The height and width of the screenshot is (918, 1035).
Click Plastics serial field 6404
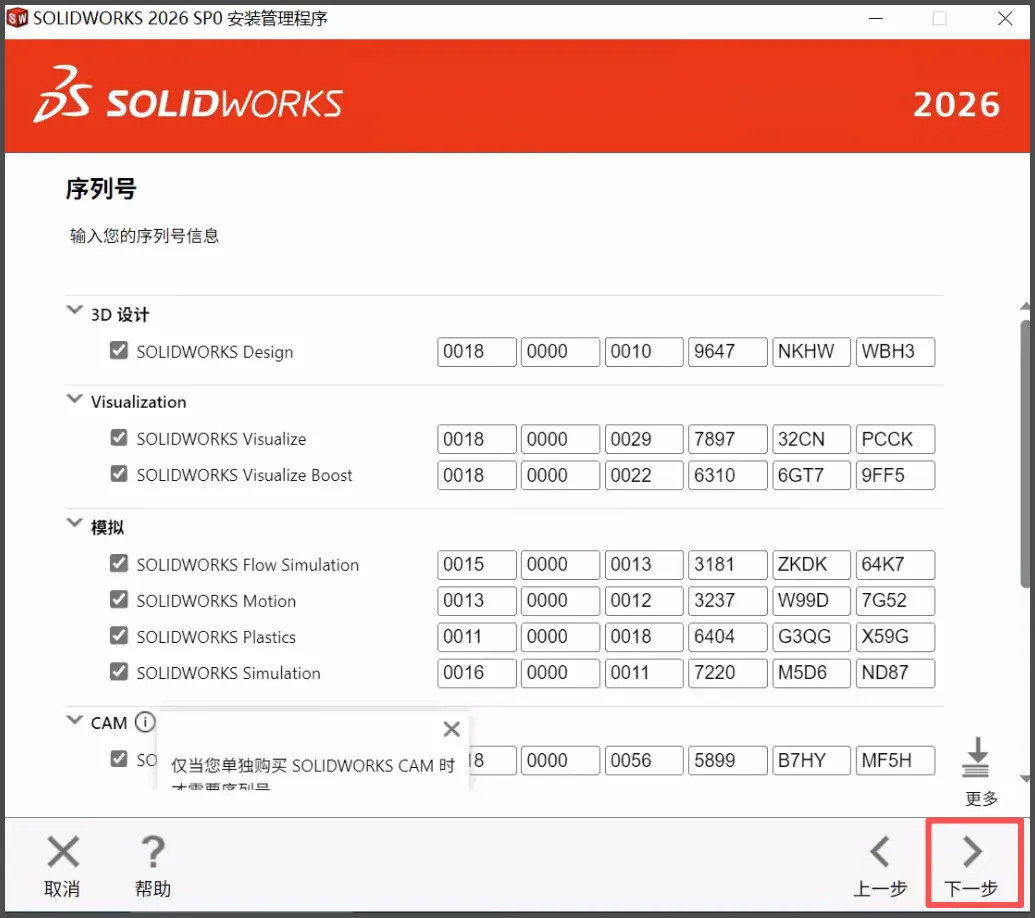727,637
